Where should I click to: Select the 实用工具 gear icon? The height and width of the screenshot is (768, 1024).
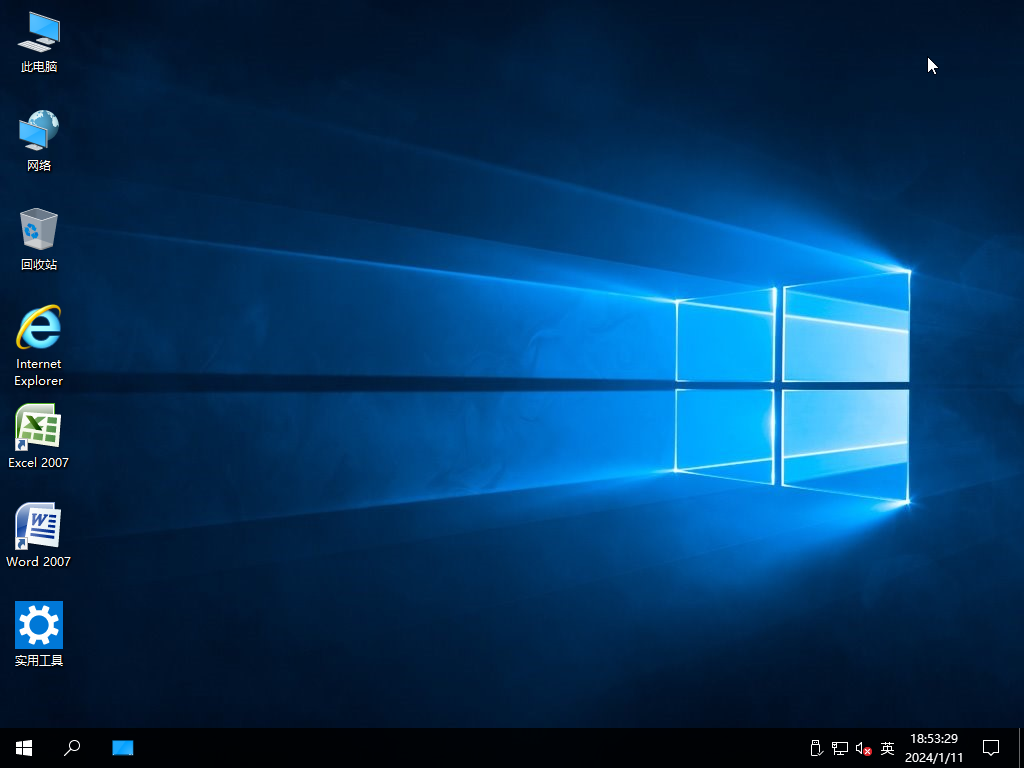pos(39,634)
